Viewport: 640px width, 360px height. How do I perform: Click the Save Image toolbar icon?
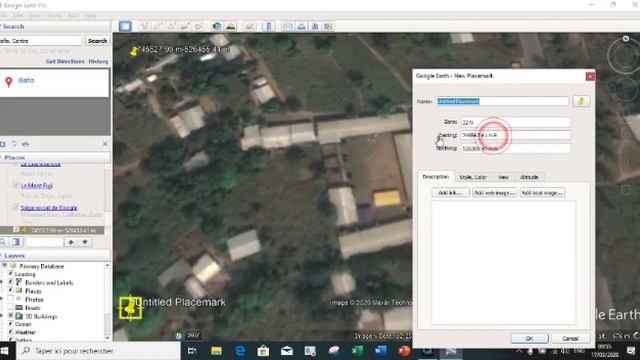[315, 27]
